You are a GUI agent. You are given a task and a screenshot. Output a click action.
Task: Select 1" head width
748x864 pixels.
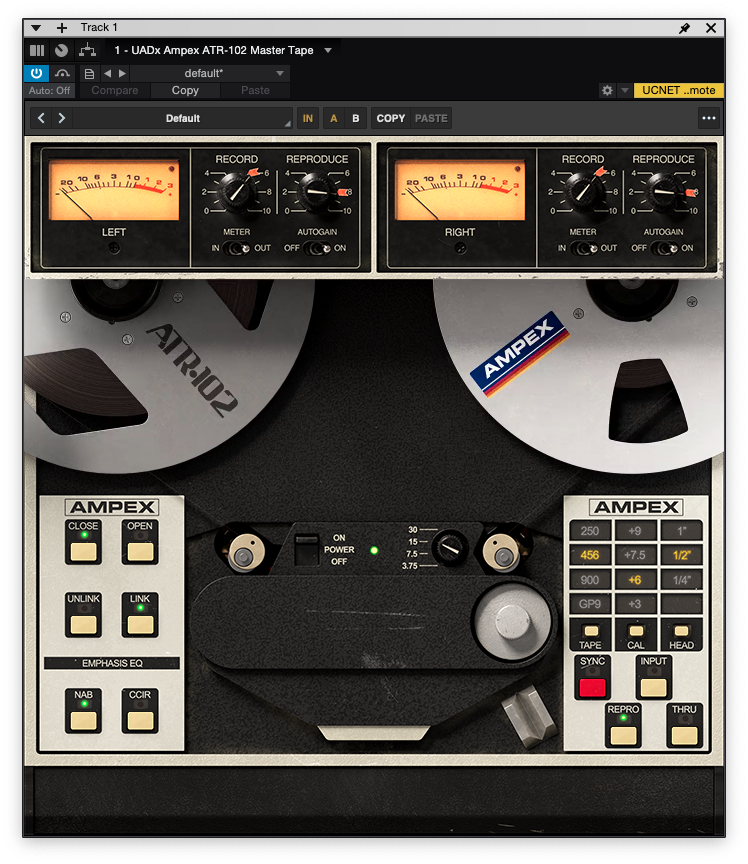pyautogui.click(x=682, y=531)
